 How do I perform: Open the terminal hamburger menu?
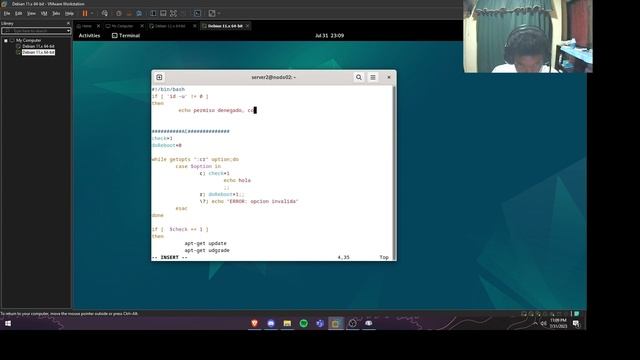pos(373,77)
